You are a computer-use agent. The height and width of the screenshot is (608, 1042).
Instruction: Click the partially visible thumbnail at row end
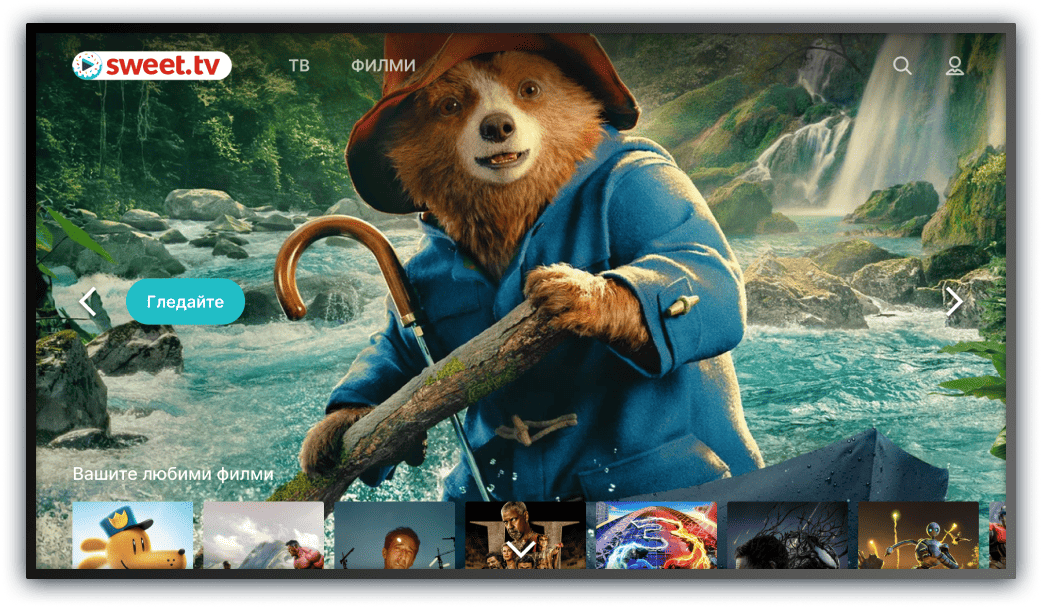click(x=997, y=535)
